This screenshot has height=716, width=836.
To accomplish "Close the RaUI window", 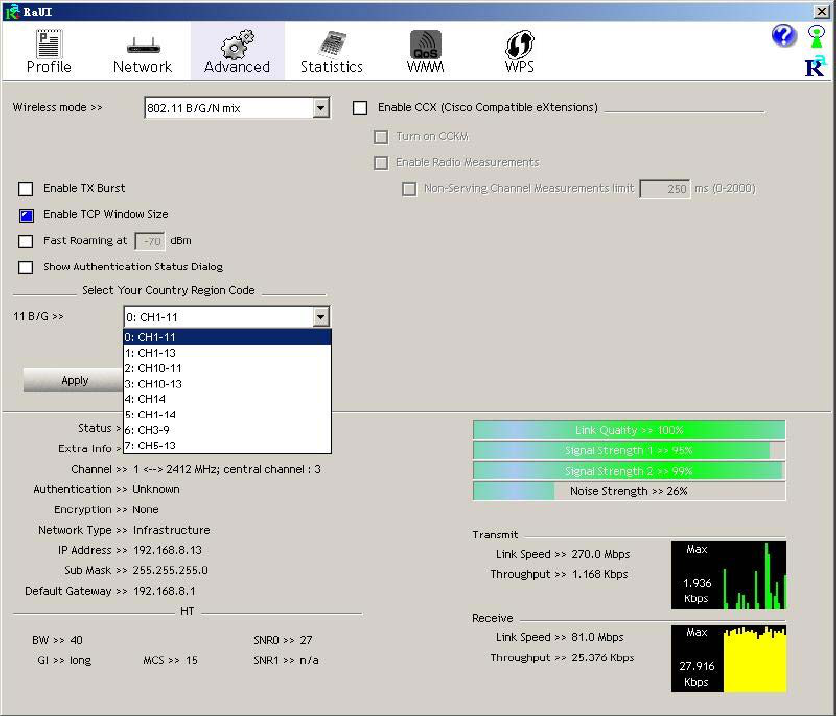I will coord(822,11).
